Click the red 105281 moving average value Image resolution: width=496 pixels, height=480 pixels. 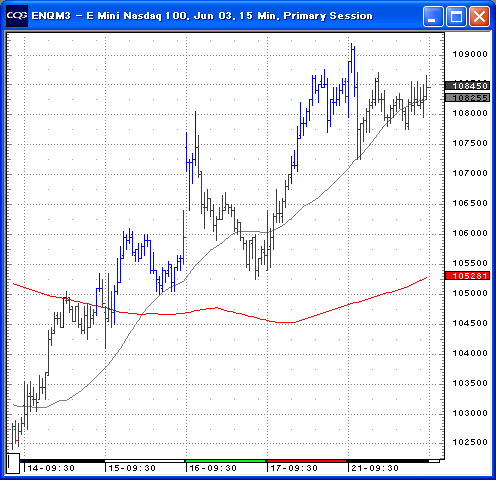tap(467, 276)
